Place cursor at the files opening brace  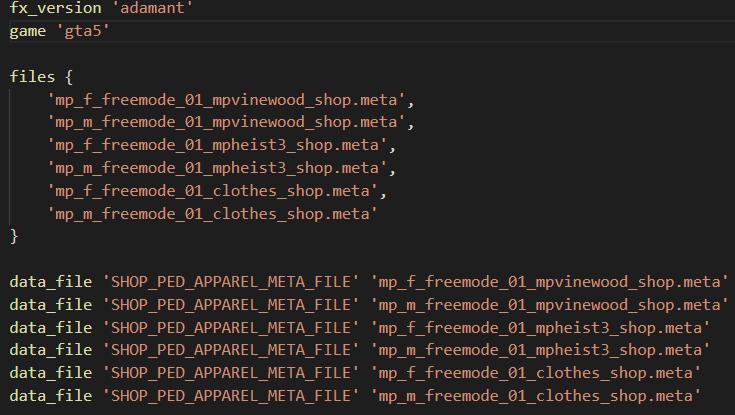(69, 77)
